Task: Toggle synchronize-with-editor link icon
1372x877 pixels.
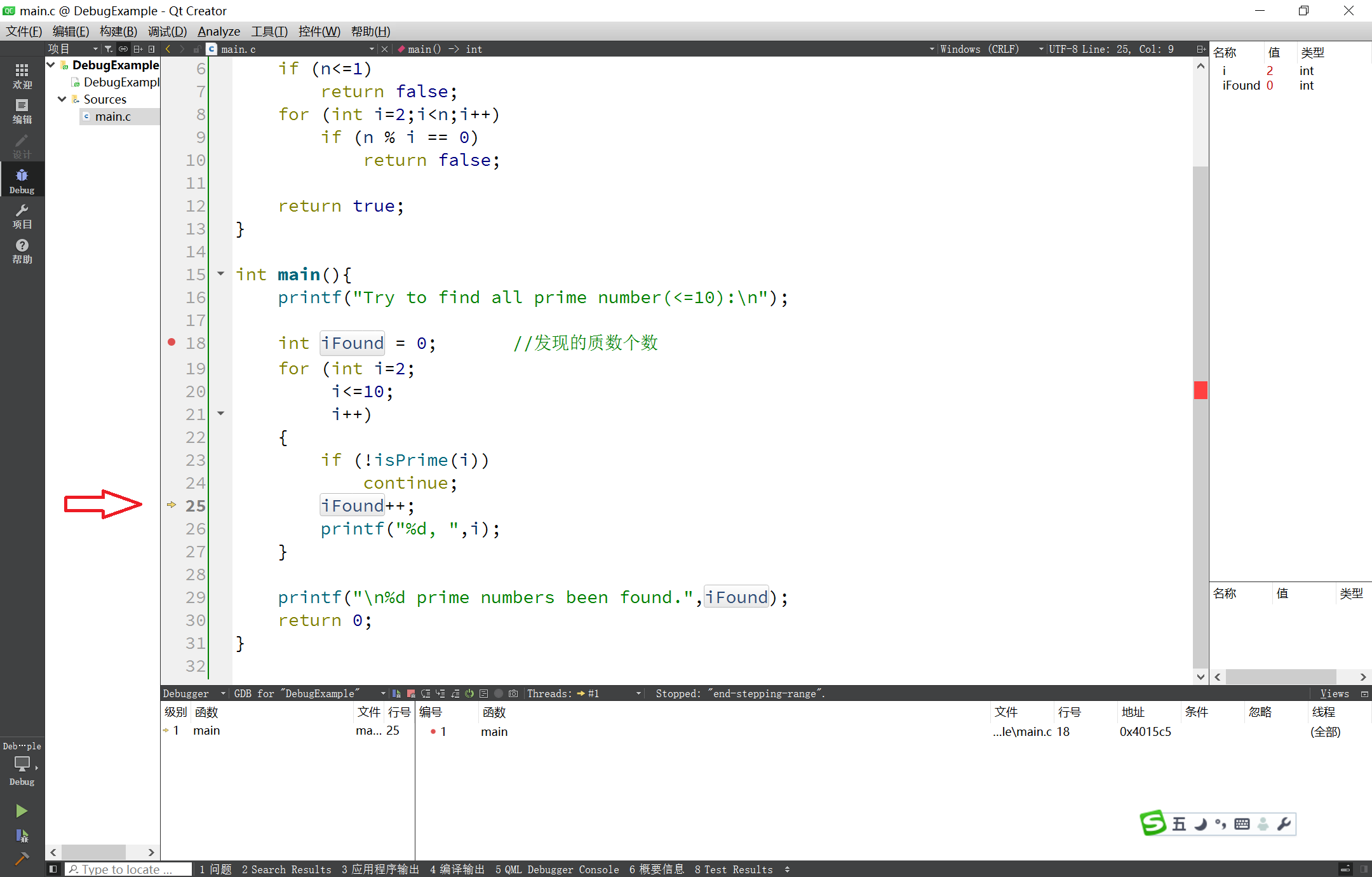Action: 123,49
